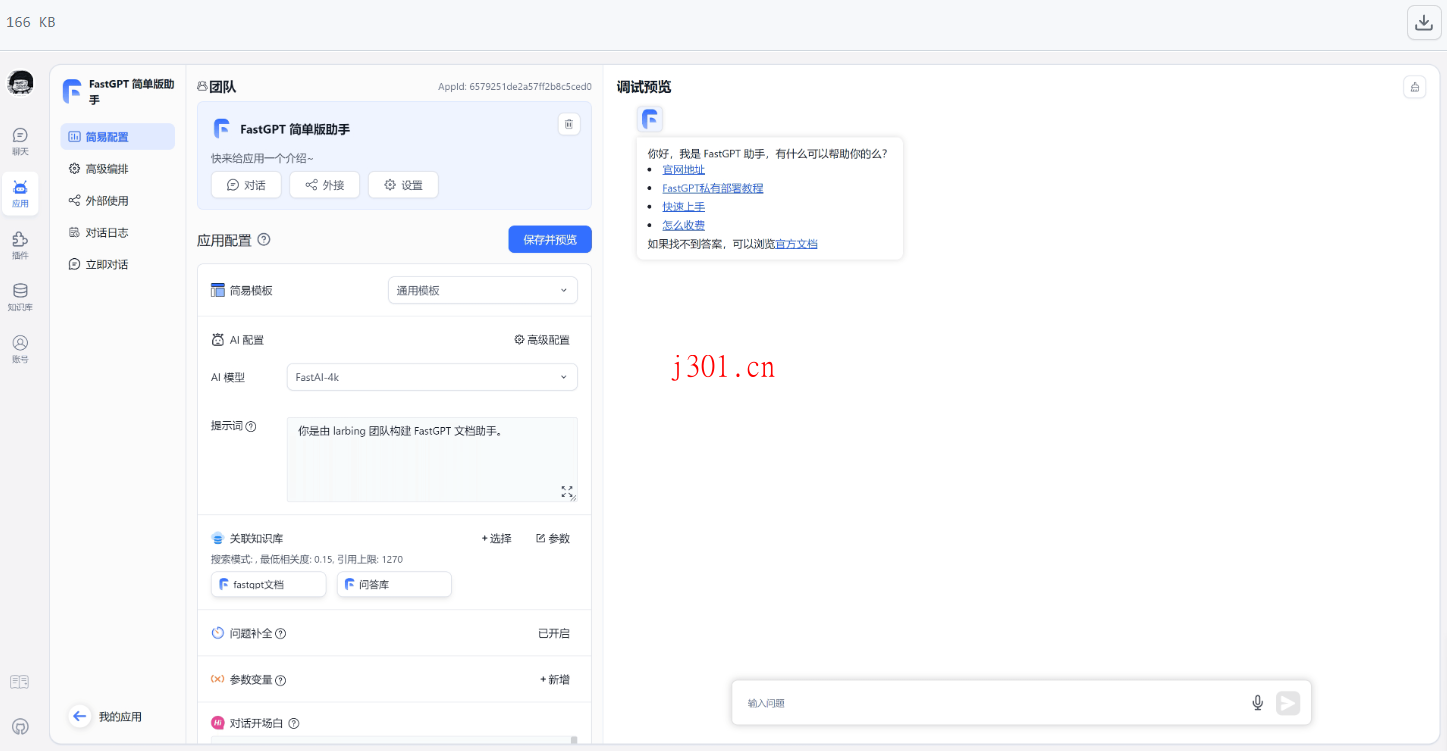The width and height of the screenshot is (1447, 751).
Task: Collapse the sidebar with the back arrow
Action: (80, 716)
